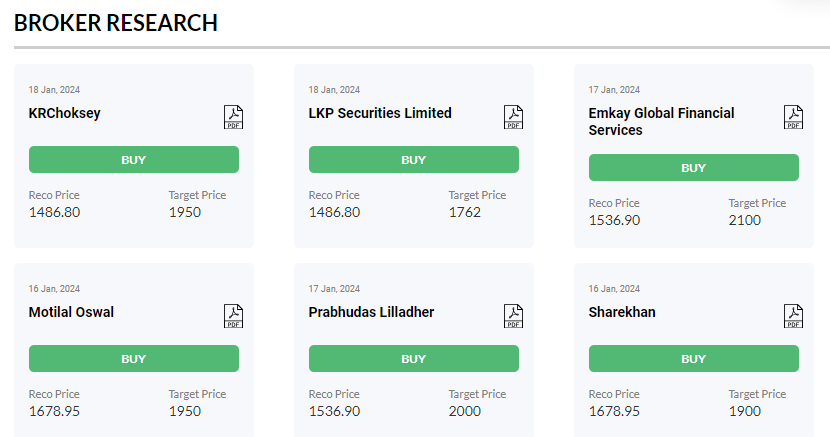Viewport: 830px width, 437px height.
Task: Click the Emkay target price 2100
Action: point(745,220)
